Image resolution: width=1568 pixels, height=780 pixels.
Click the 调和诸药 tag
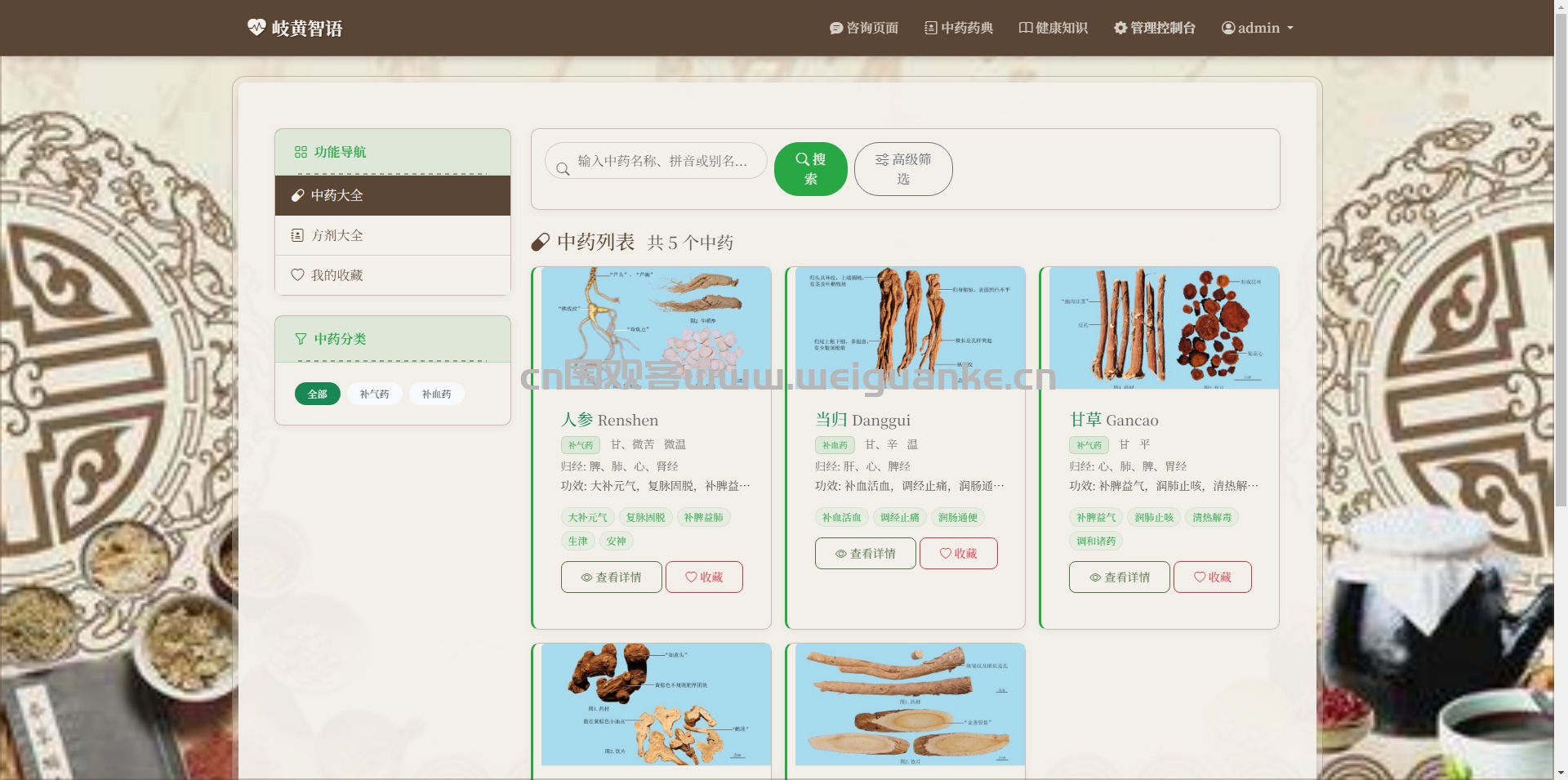coord(1095,541)
